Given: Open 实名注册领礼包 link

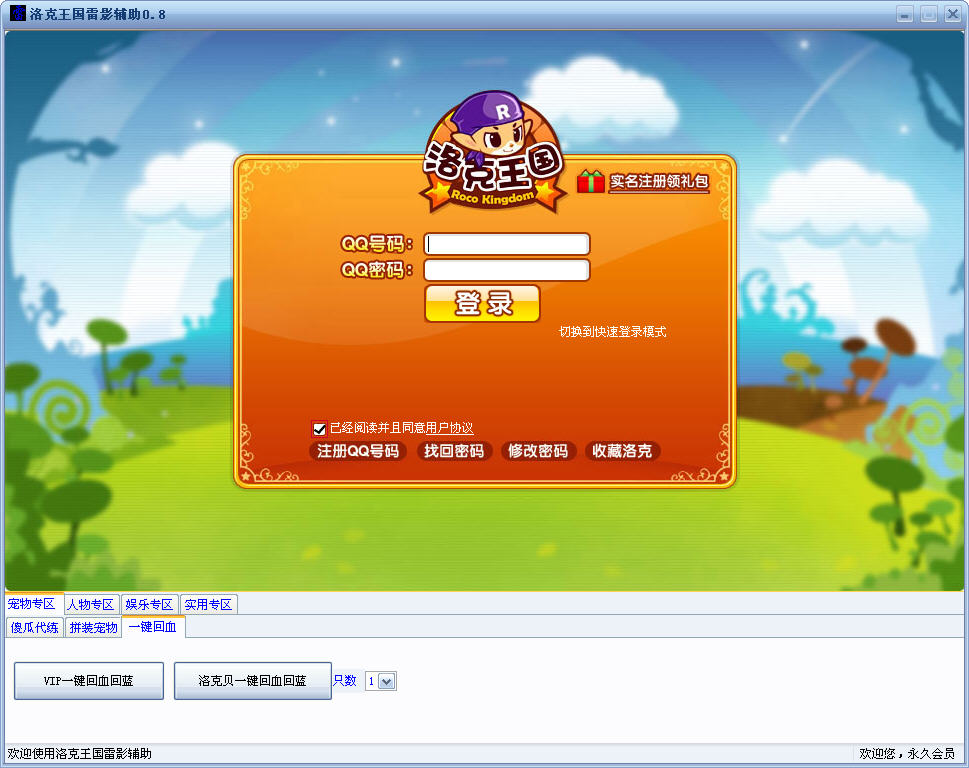Looking at the screenshot, I should 659,182.
